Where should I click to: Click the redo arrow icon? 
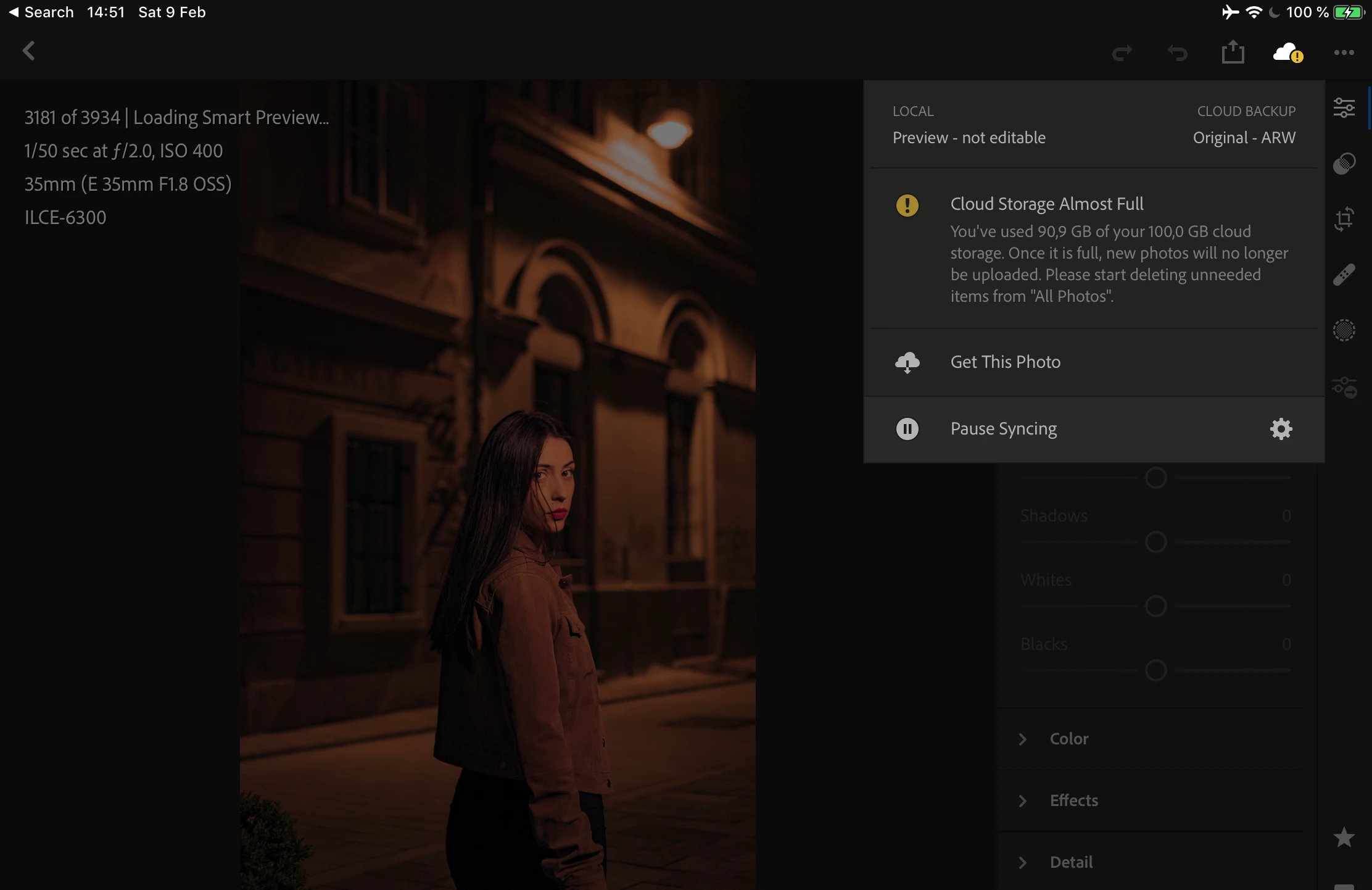pyautogui.click(x=1122, y=53)
